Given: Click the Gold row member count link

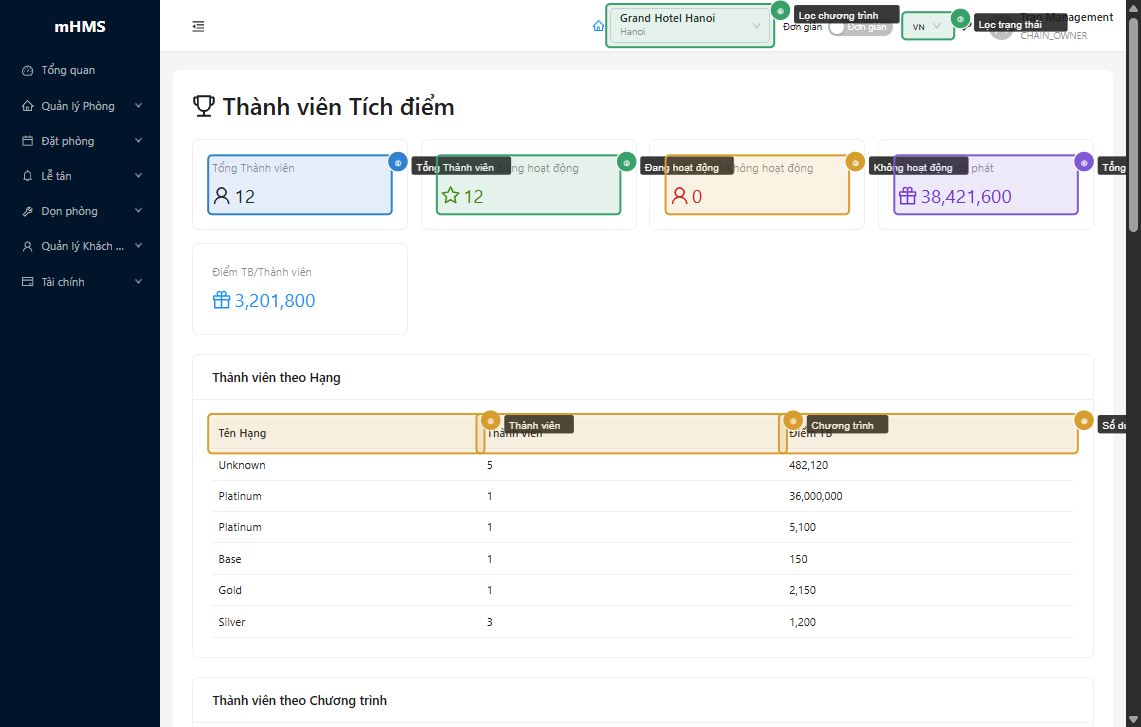Looking at the screenshot, I should click(489, 590).
